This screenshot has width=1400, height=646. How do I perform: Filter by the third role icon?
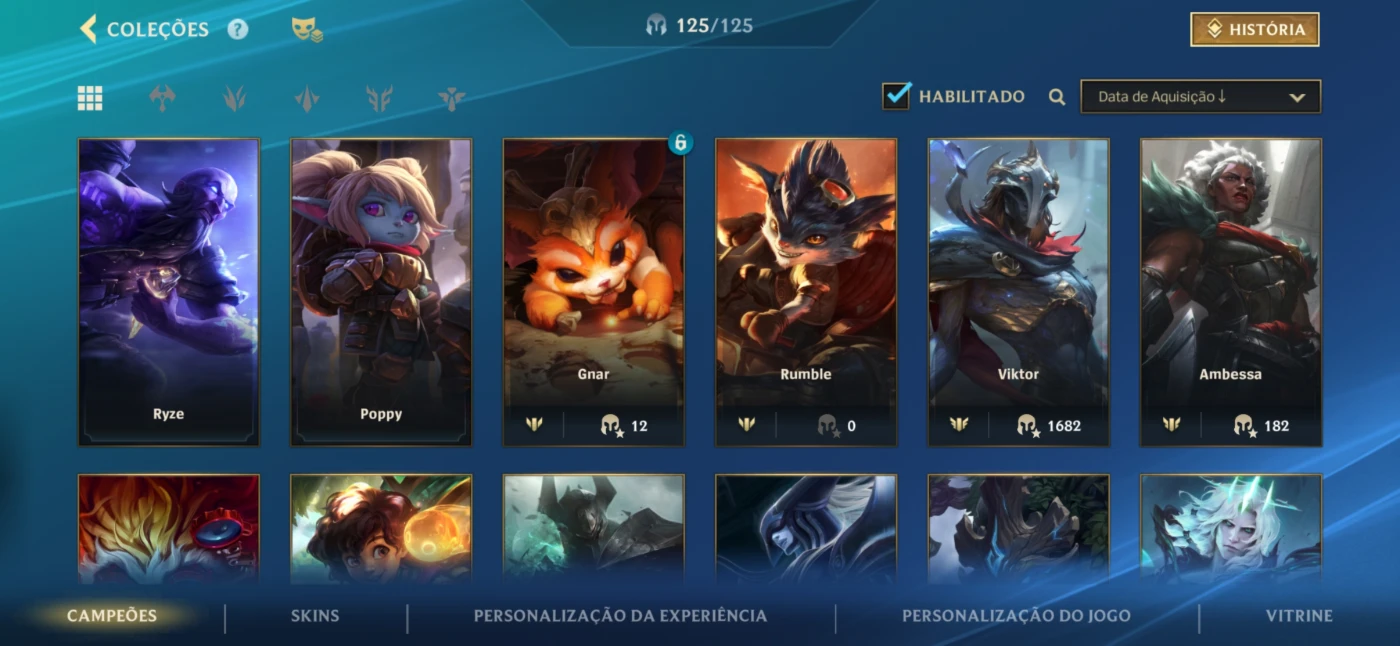pos(307,97)
